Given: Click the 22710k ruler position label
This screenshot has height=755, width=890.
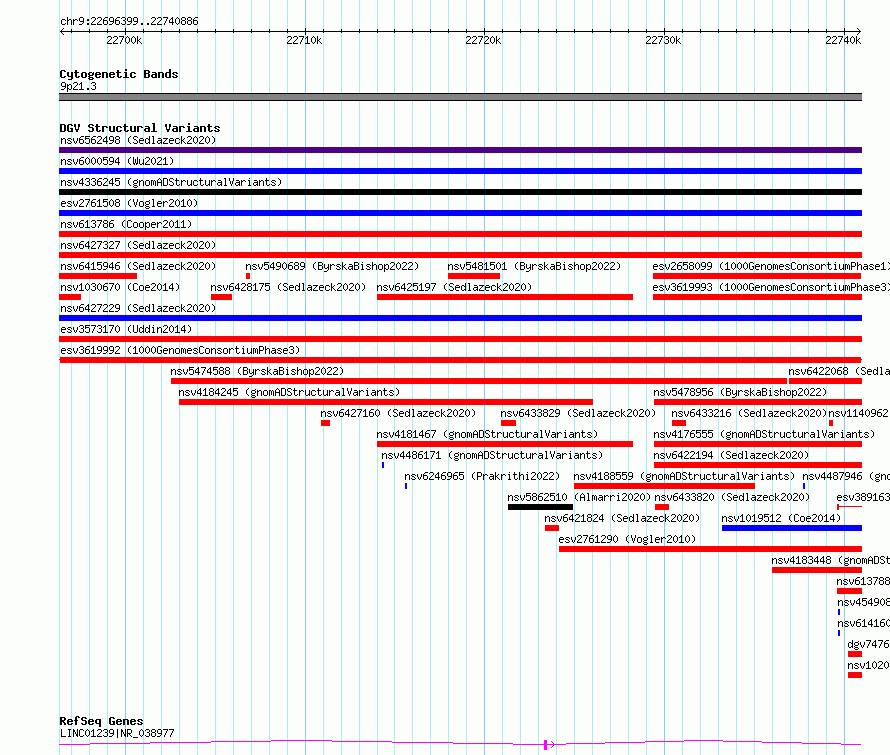Looking at the screenshot, I should coord(304,40).
